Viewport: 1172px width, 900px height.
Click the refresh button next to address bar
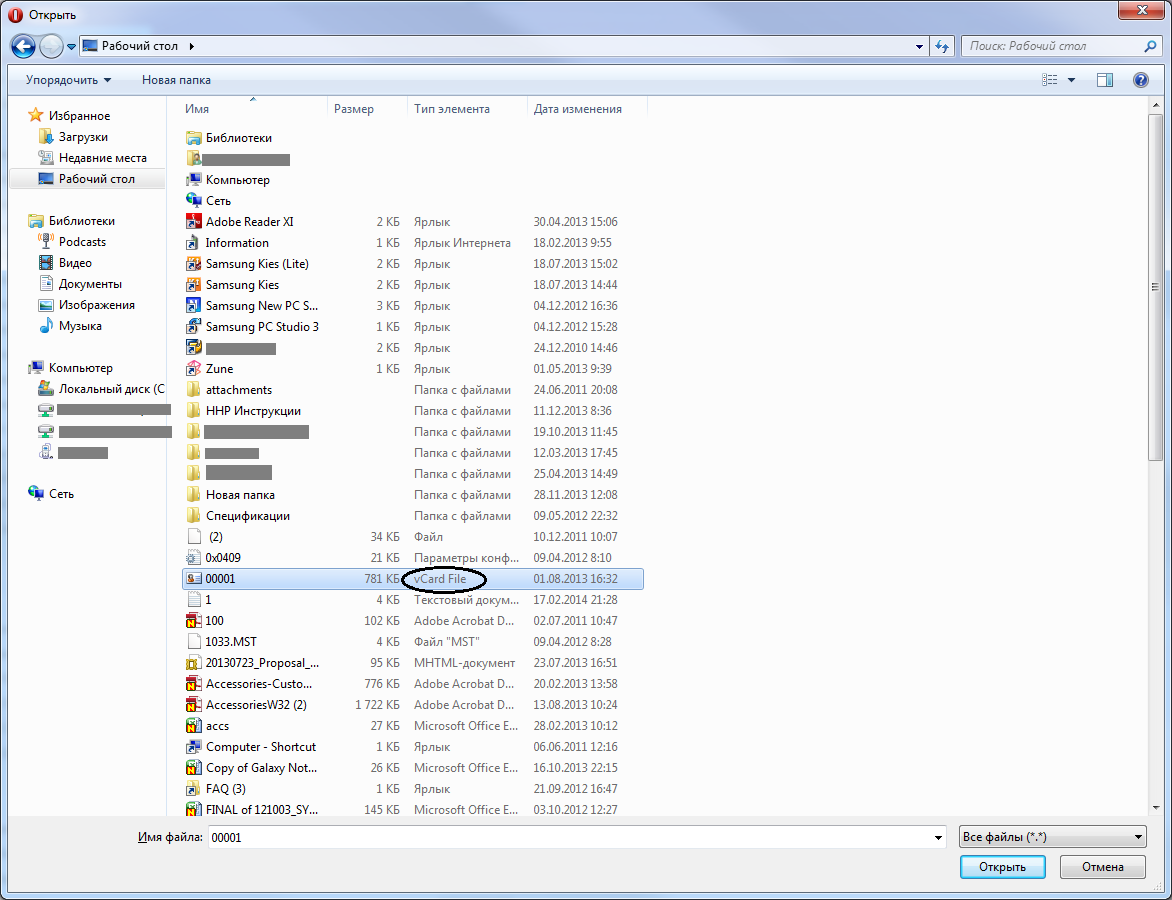click(x=942, y=46)
